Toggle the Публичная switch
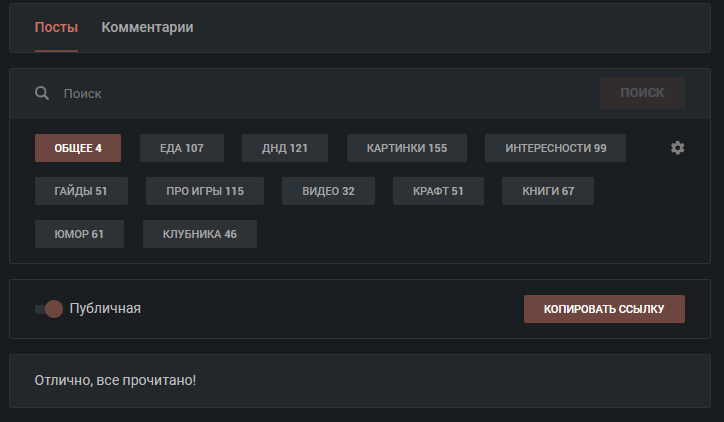The width and height of the screenshot is (724, 422). click(49, 309)
